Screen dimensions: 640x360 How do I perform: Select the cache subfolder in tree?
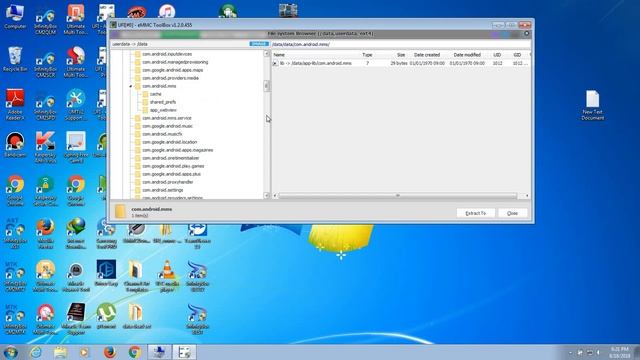(156, 94)
